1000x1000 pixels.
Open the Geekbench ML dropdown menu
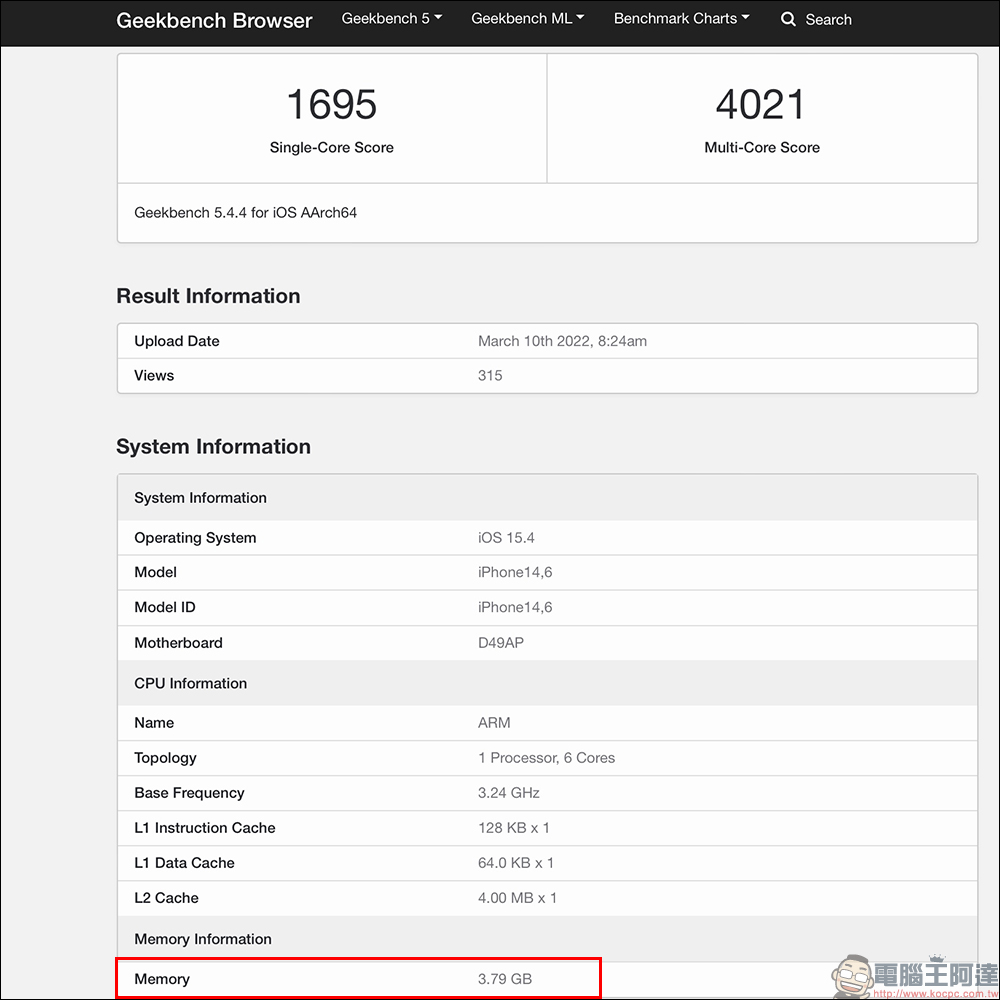pos(527,18)
